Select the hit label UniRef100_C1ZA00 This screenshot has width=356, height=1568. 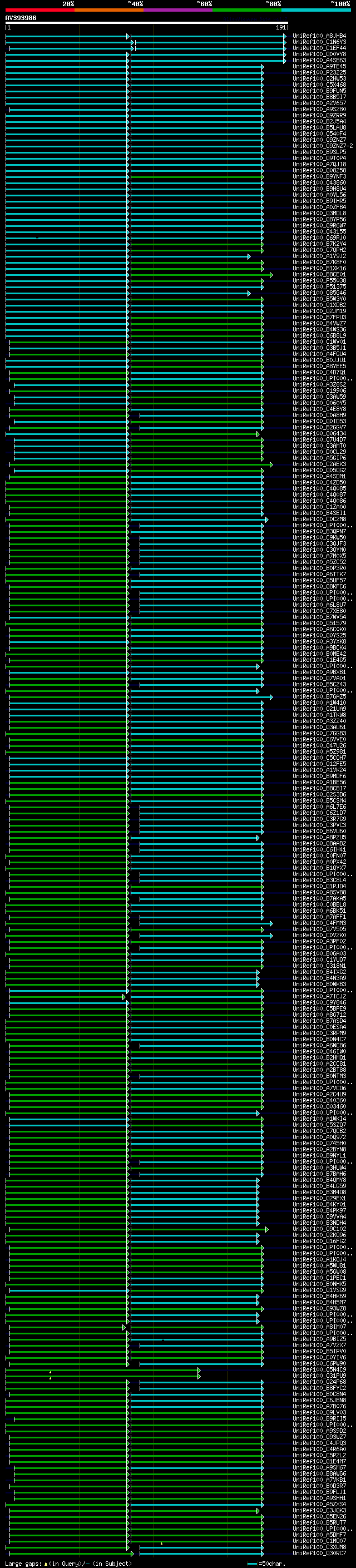click(319, 507)
